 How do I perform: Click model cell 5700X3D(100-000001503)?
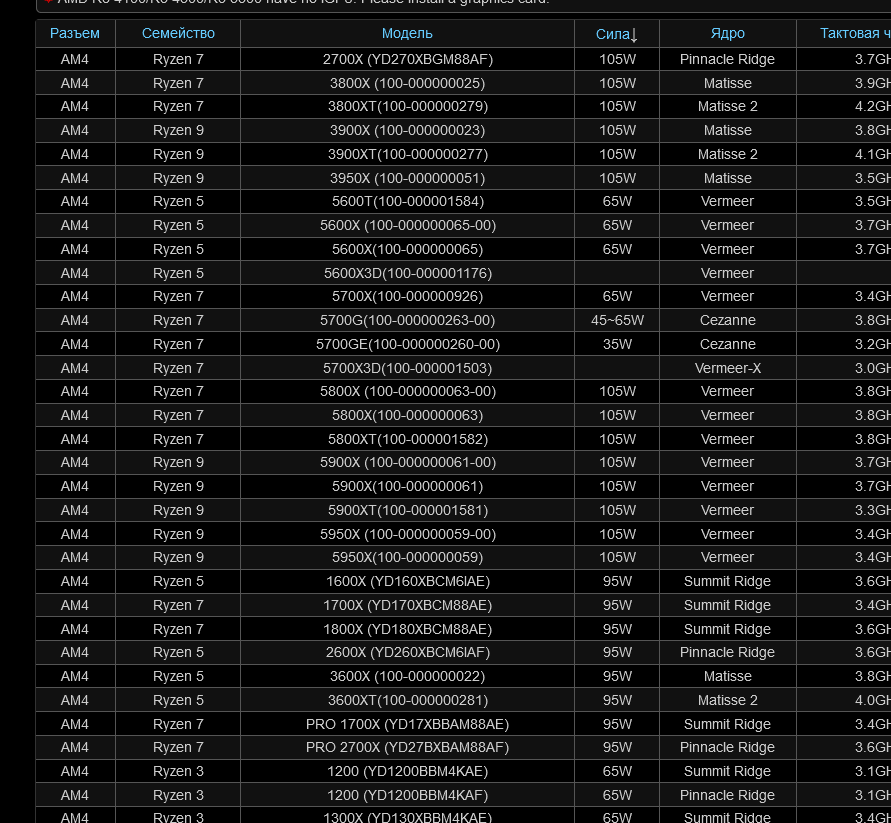point(407,368)
